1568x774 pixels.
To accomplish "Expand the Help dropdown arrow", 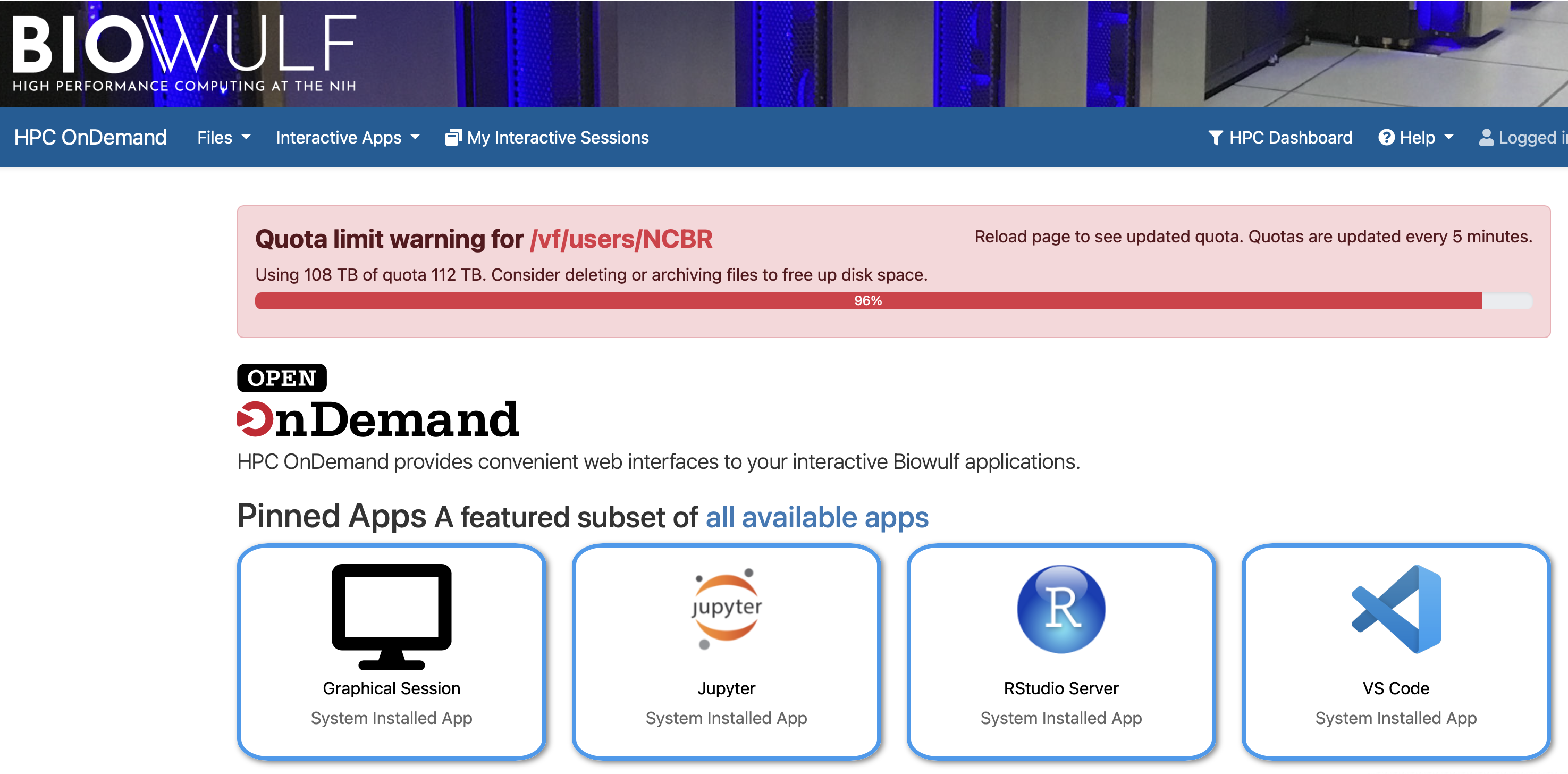I will pyautogui.click(x=1449, y=138).
